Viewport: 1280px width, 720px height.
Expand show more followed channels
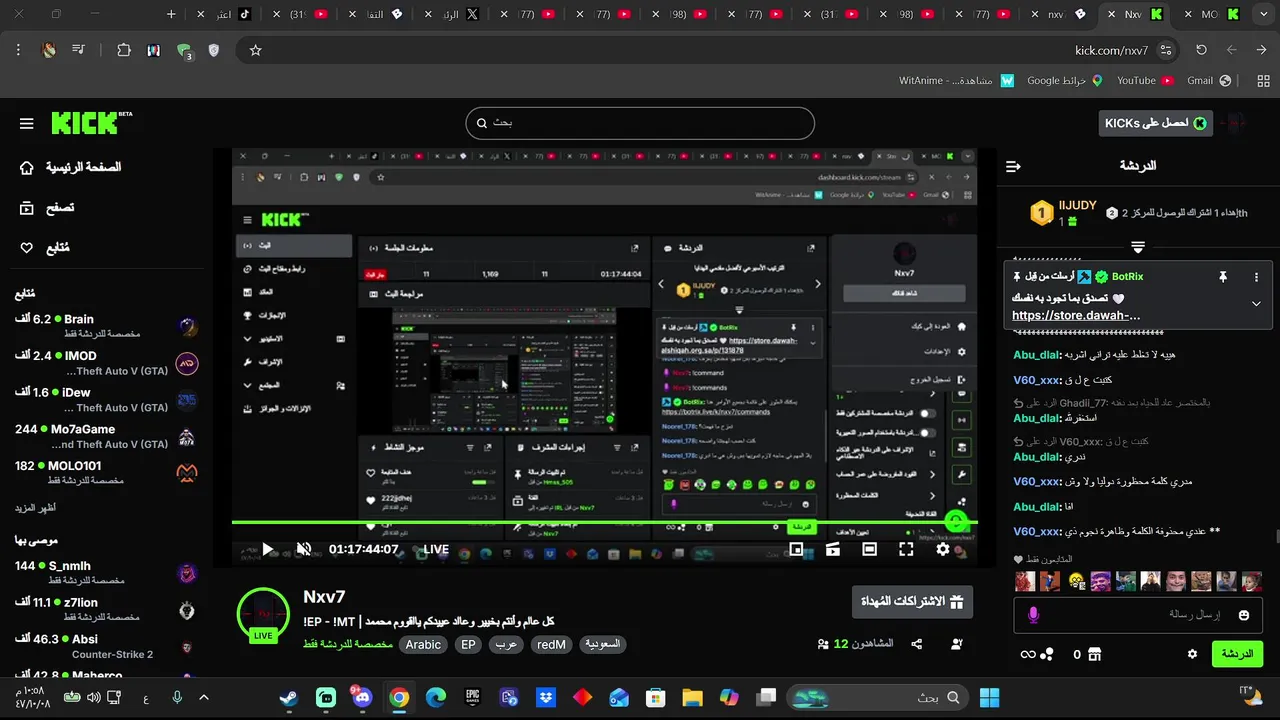click(x=35, y=508)
